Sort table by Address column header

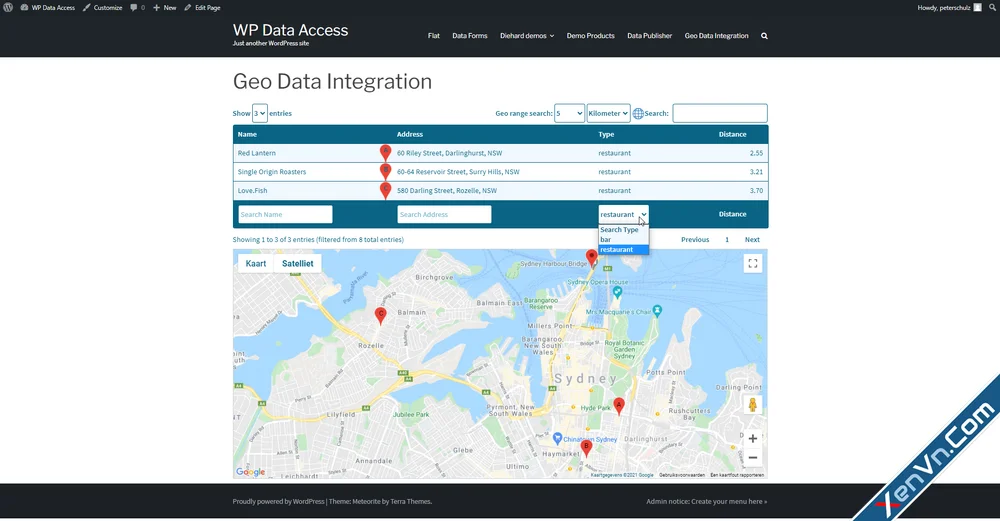point(409,135)
